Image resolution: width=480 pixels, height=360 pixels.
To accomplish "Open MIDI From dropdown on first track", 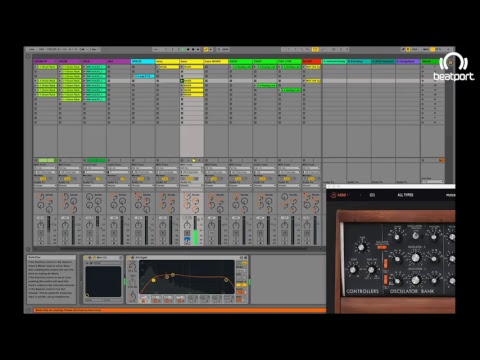I will [x=45, y=168].
